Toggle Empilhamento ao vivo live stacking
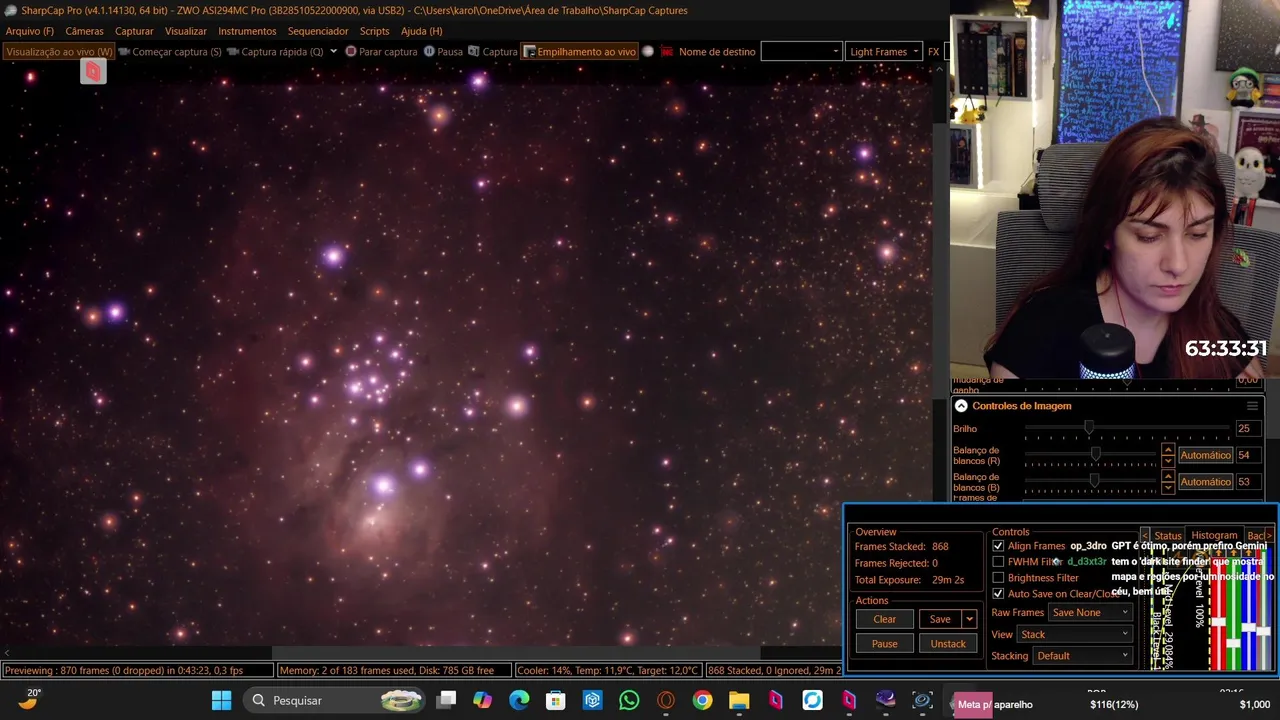The image size is (1280, 720). tap(580, 52)
